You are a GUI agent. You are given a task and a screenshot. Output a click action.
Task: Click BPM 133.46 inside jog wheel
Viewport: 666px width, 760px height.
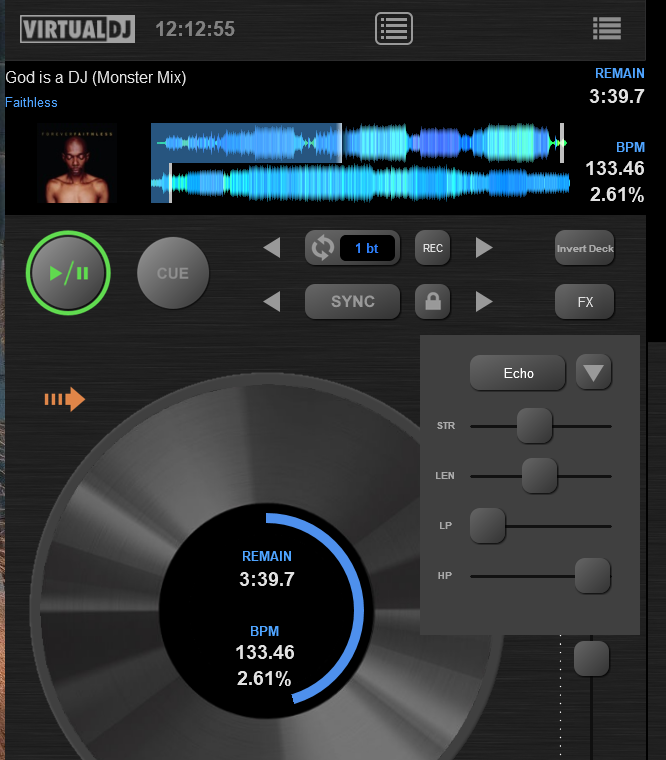coord(265,652)
